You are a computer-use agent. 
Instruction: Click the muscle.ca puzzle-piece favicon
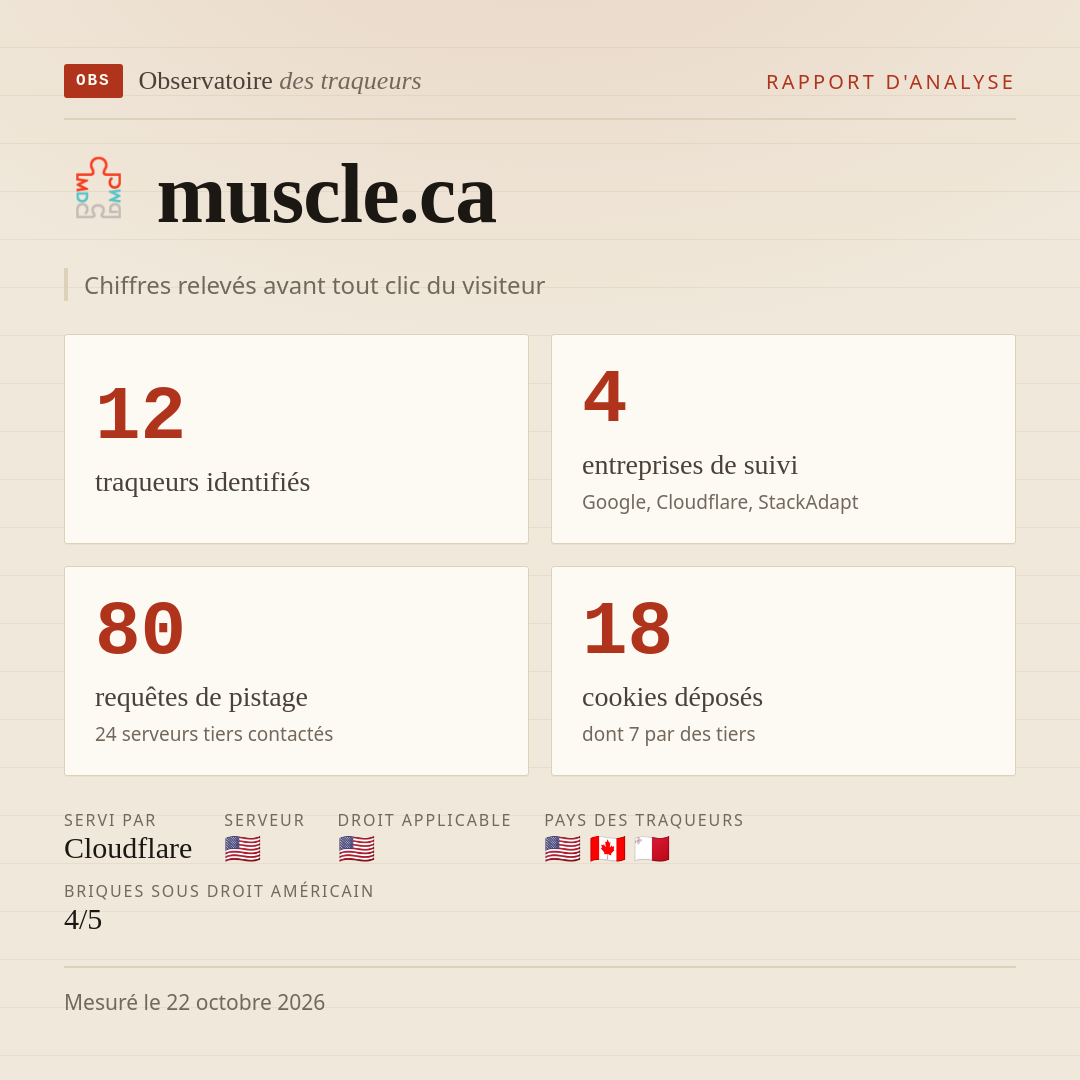point(98,187)
